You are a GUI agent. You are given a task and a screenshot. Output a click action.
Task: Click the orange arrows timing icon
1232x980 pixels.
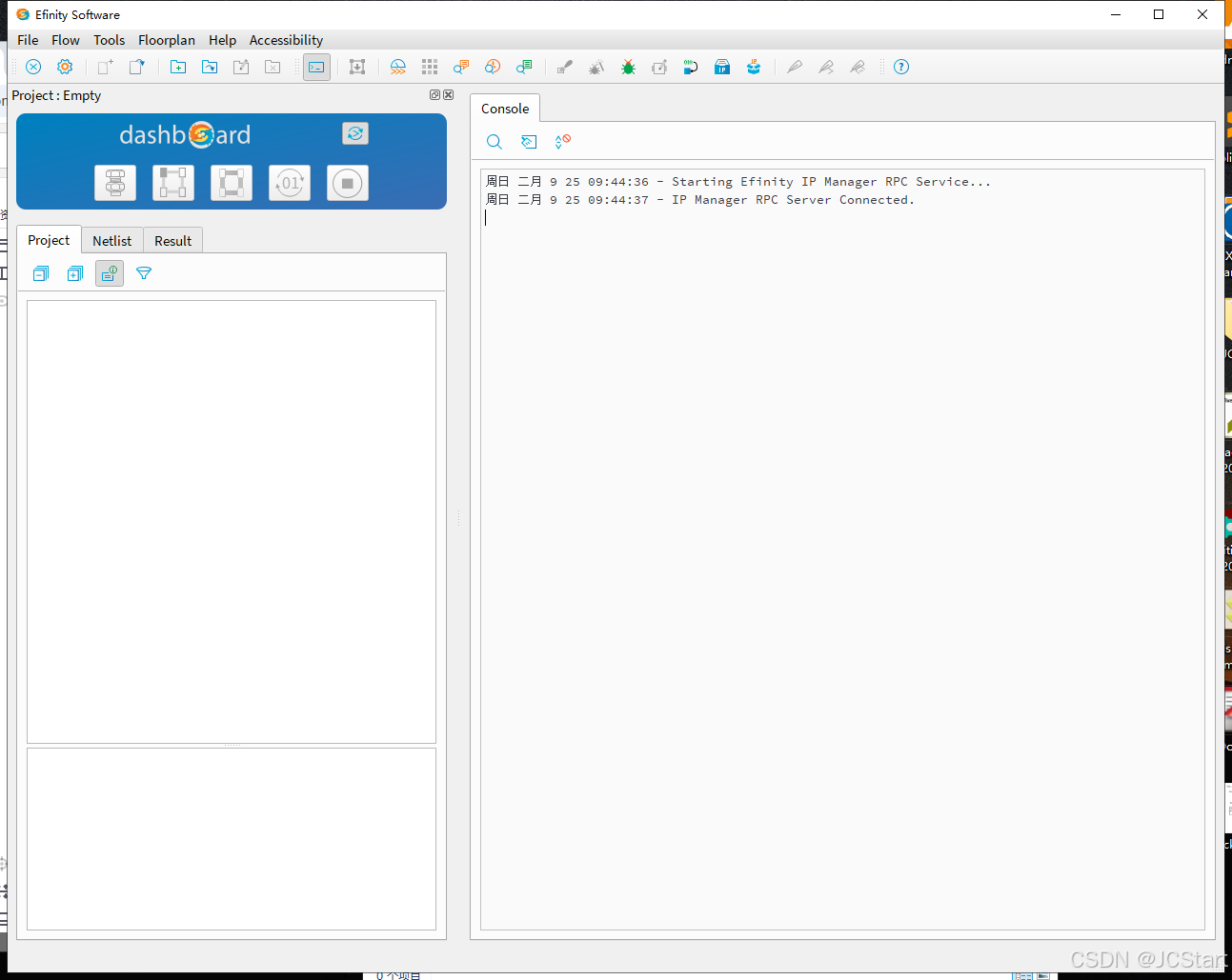(x=398, y=67)
